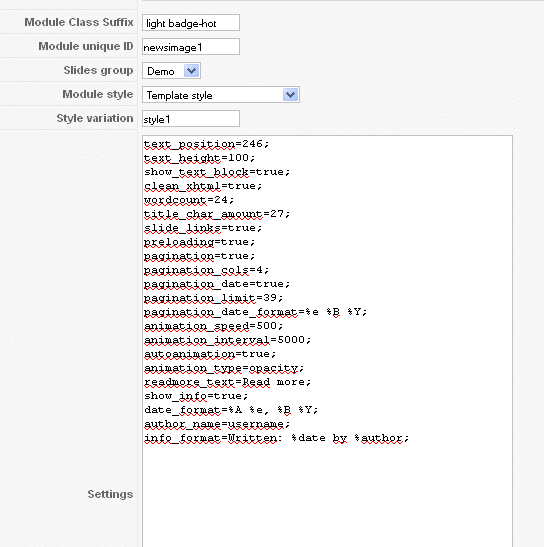544x547 pixels.
Task: Click the Style variation field containing style1
Action: 191,119
